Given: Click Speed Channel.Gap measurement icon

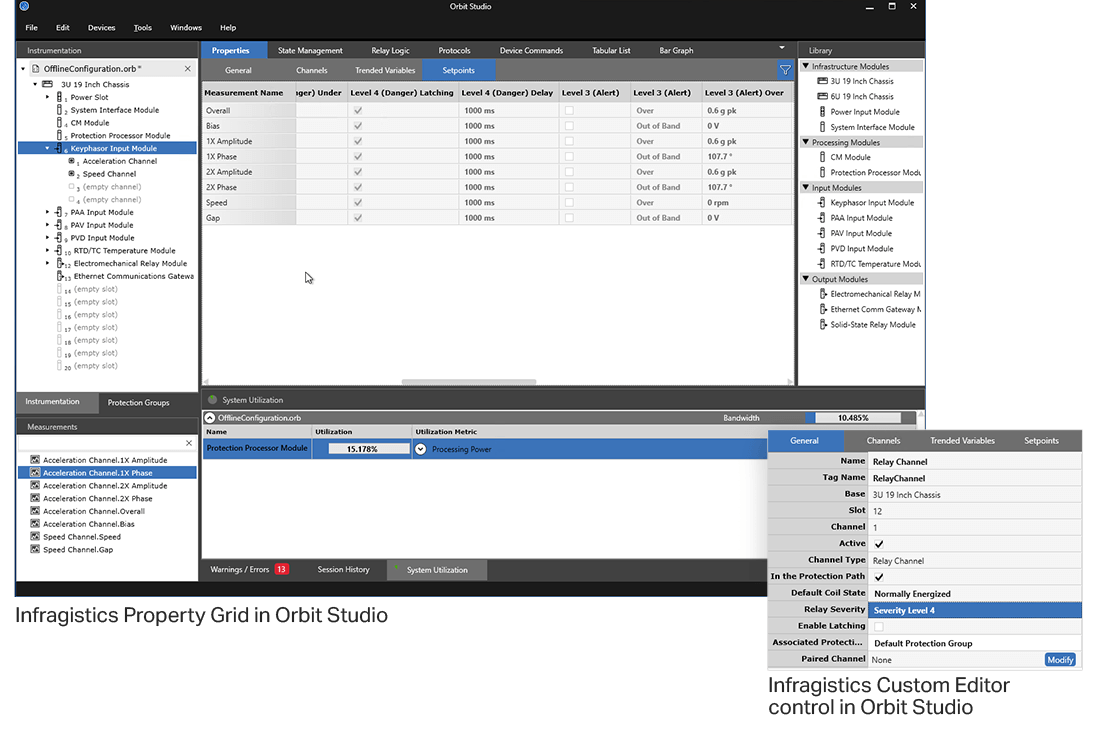Looking at the screenshot, I should click(35, 549).
